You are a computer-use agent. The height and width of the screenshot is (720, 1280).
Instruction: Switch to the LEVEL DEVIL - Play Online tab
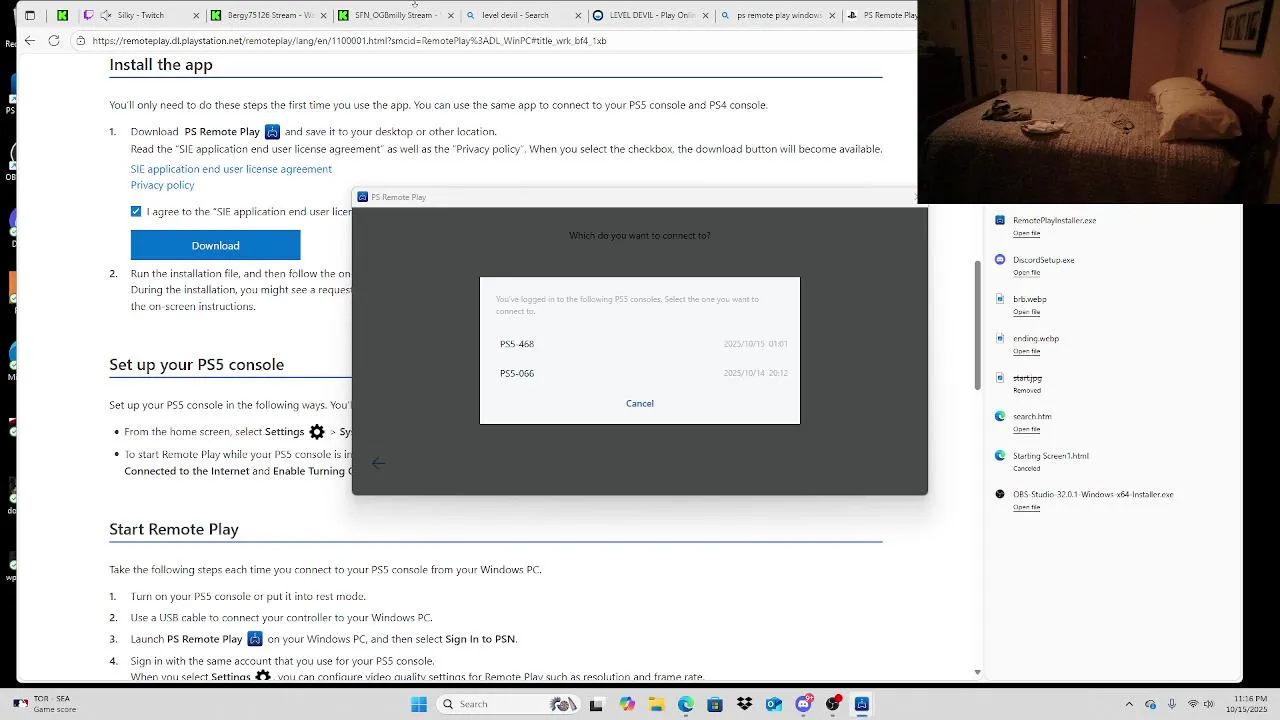point(650,16)
